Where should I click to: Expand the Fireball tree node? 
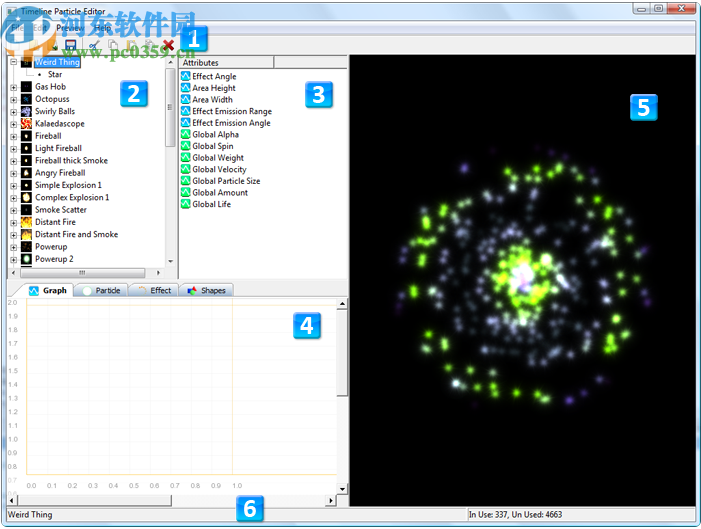(14, 136)
